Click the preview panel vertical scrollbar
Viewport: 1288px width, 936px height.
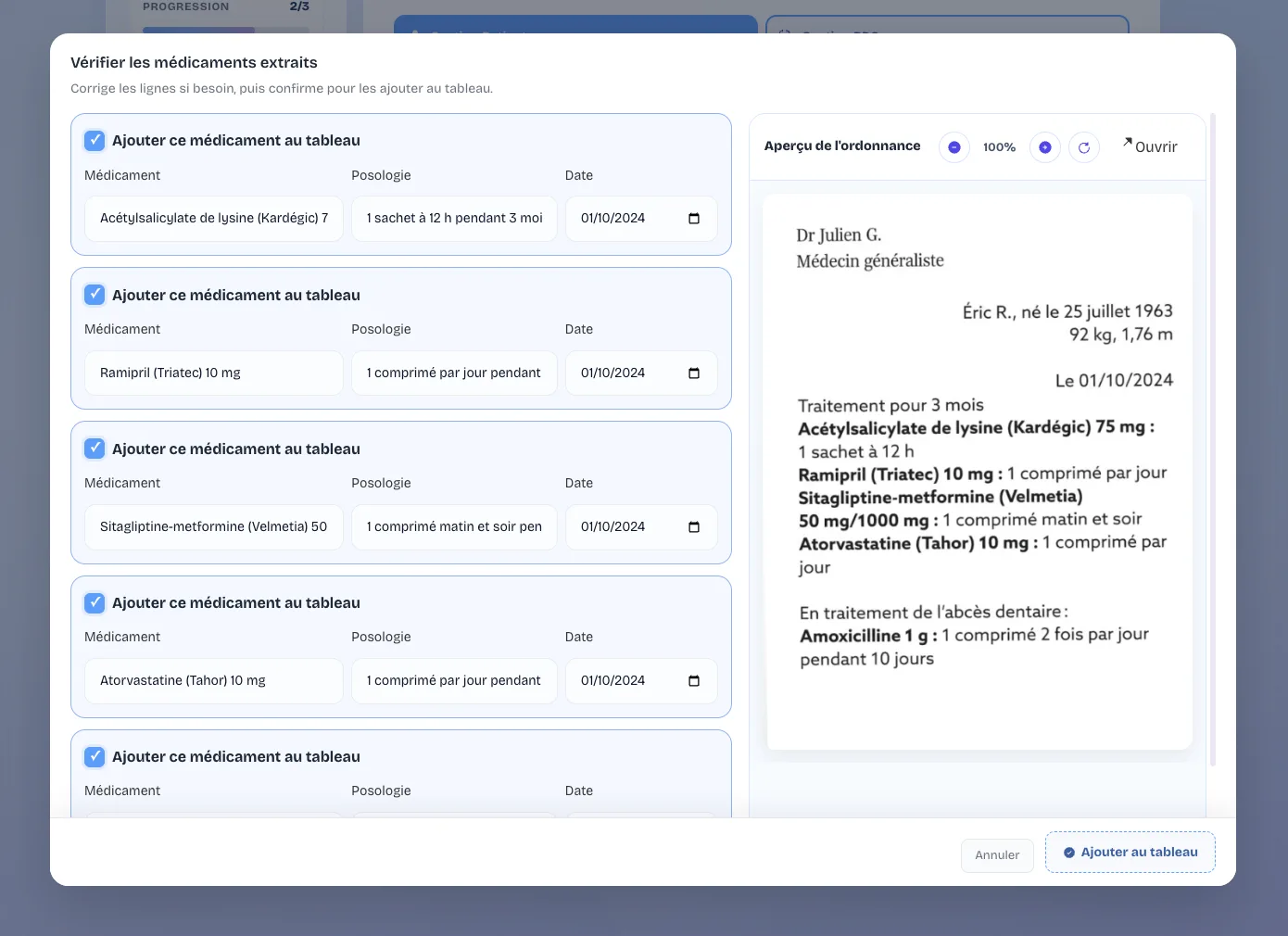tap(1212, 440)
